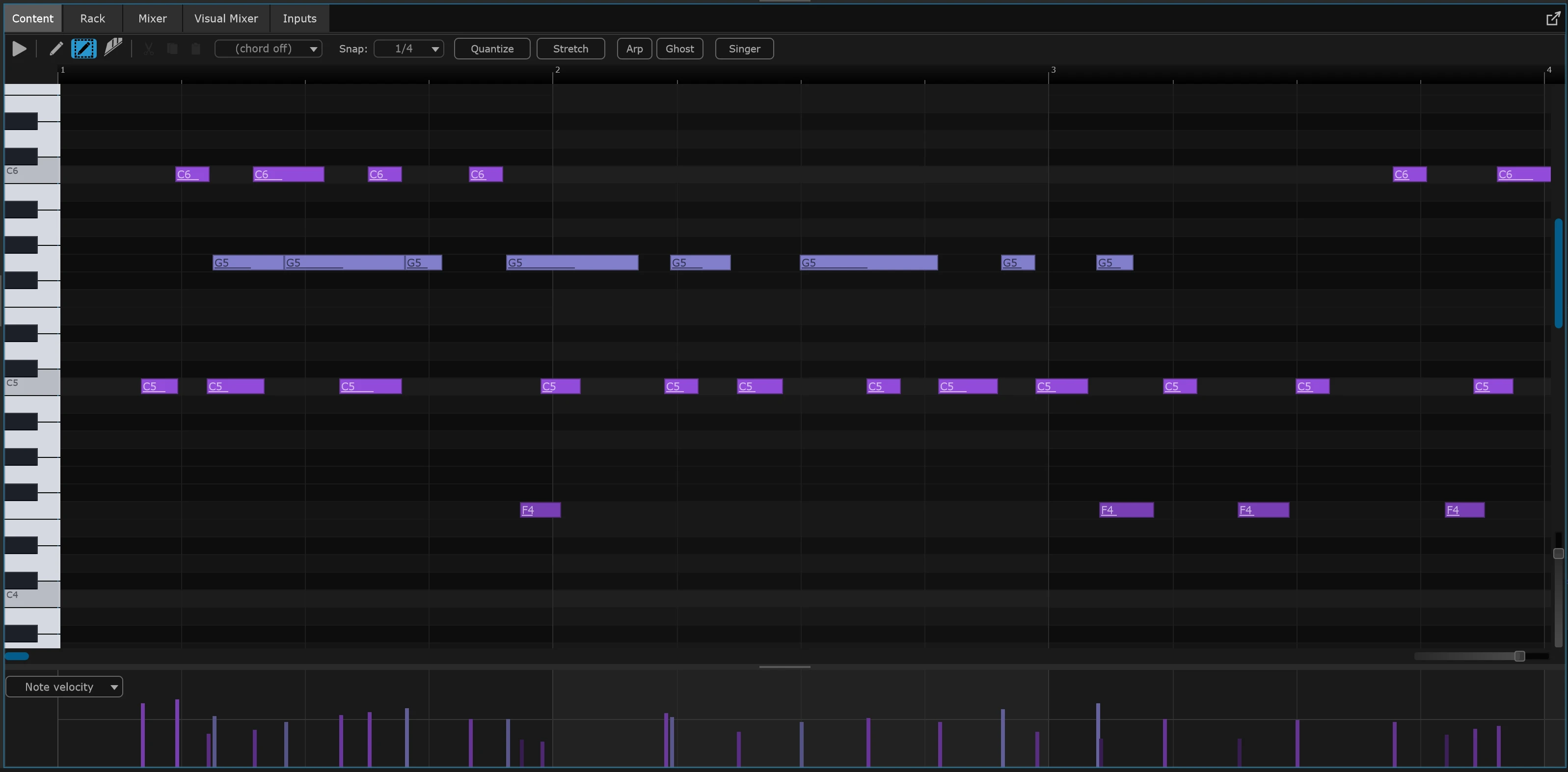
Task: Switch to the Content tab
Action: click(x=33, y=18)
